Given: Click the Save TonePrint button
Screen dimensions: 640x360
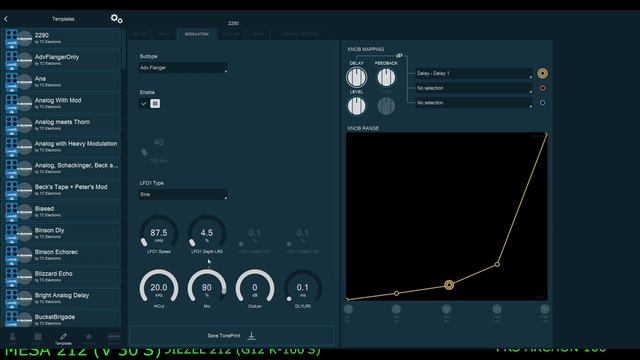Looking at the screenshot, I should (x=232, y=336).
